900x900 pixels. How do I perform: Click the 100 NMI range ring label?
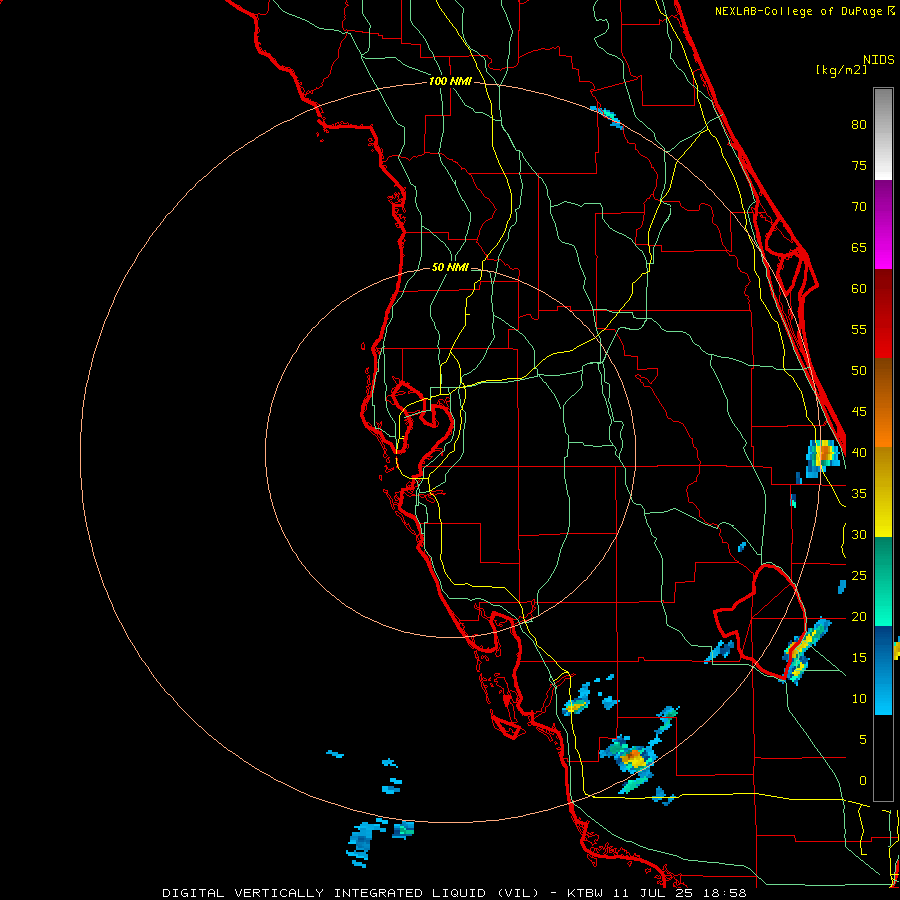click(450, 82)
